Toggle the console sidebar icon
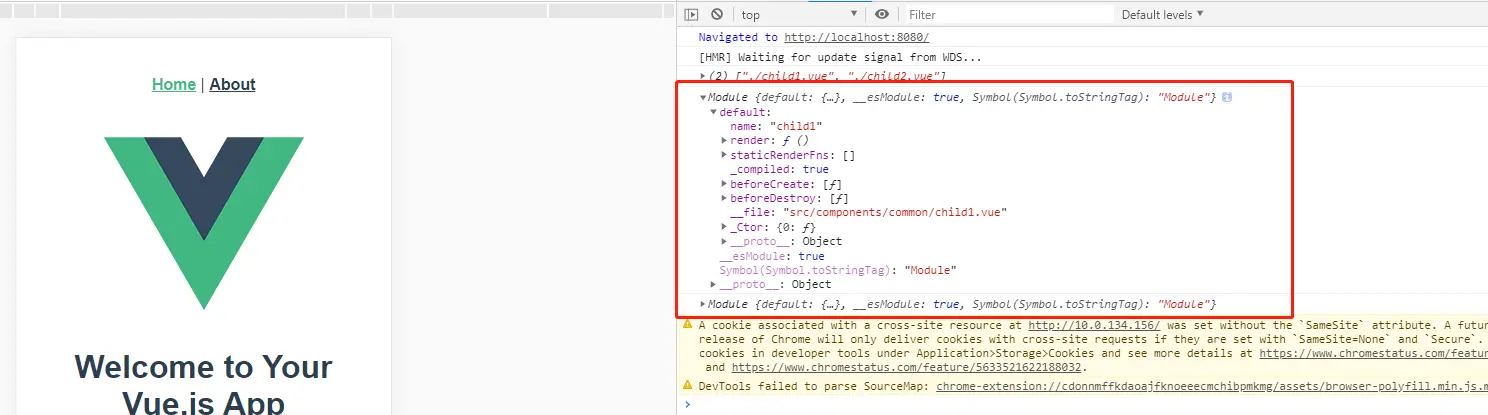 (x=691, y=15)
